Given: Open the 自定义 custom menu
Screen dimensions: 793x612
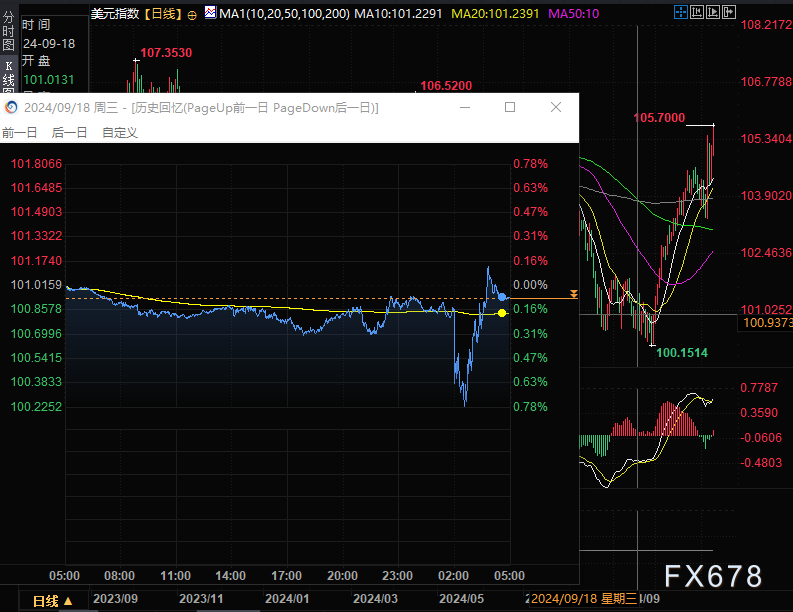Looking at the screenshot, I should (120, 132).
